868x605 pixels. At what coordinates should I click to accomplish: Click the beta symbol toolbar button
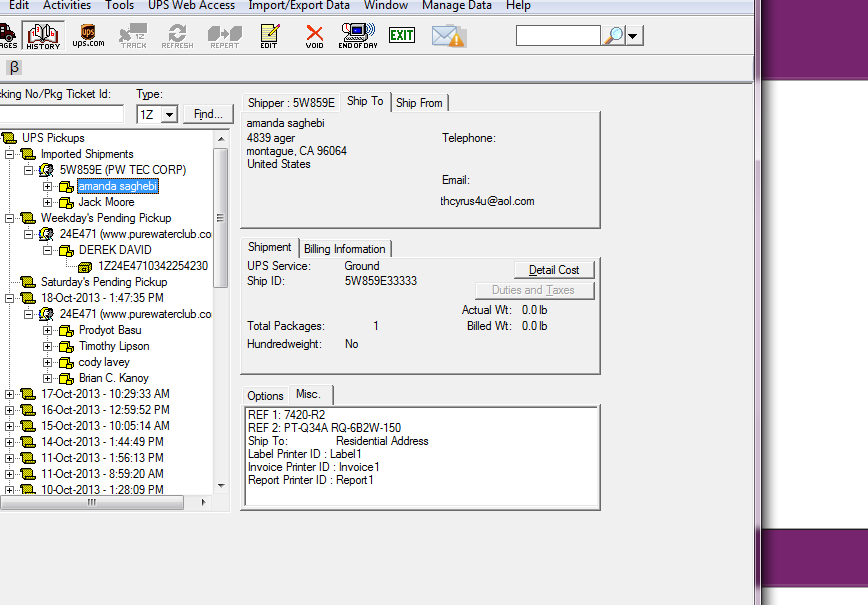[x=14, y=68]
